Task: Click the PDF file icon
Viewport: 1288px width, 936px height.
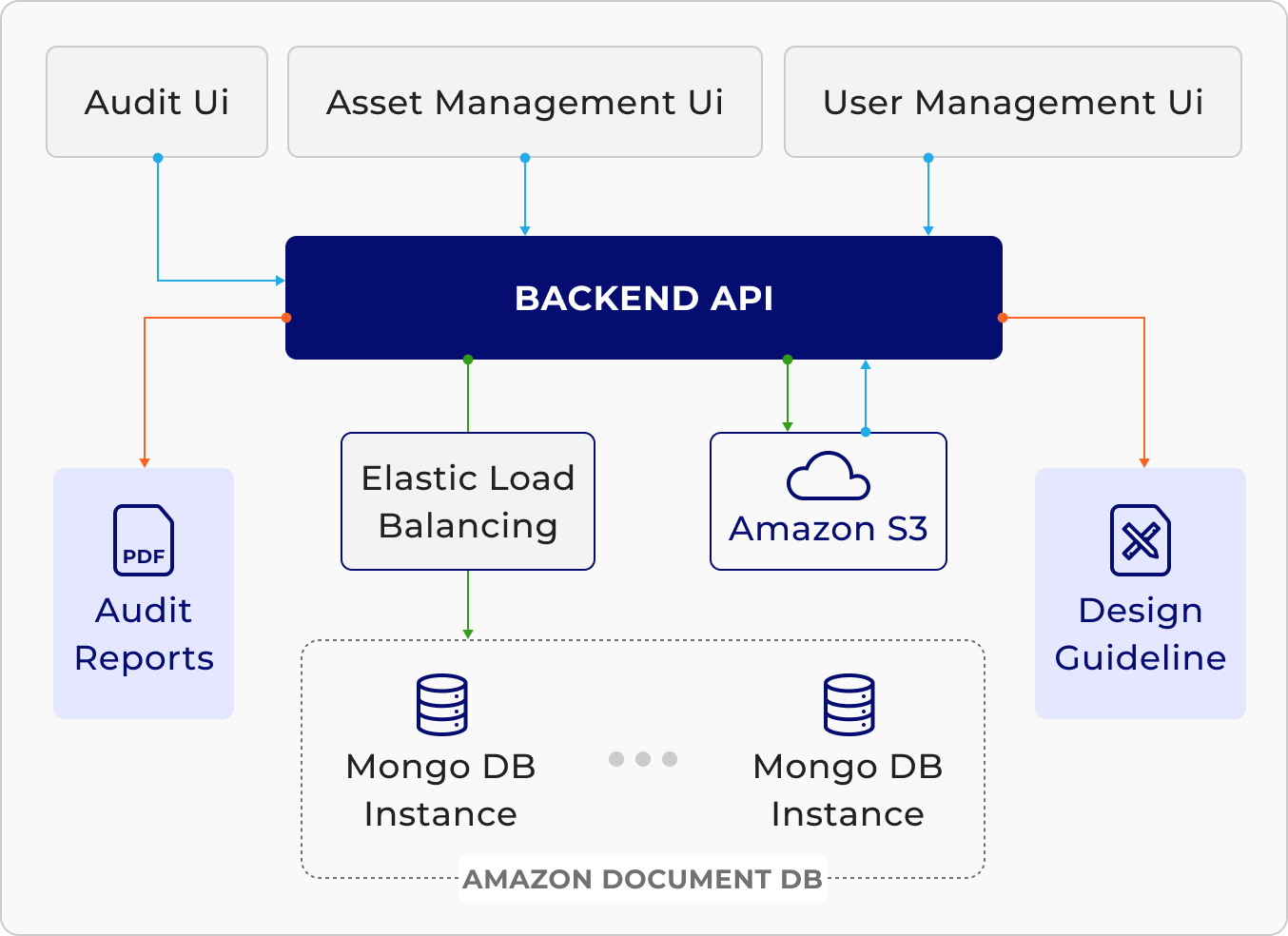Action: coord(144,539)
